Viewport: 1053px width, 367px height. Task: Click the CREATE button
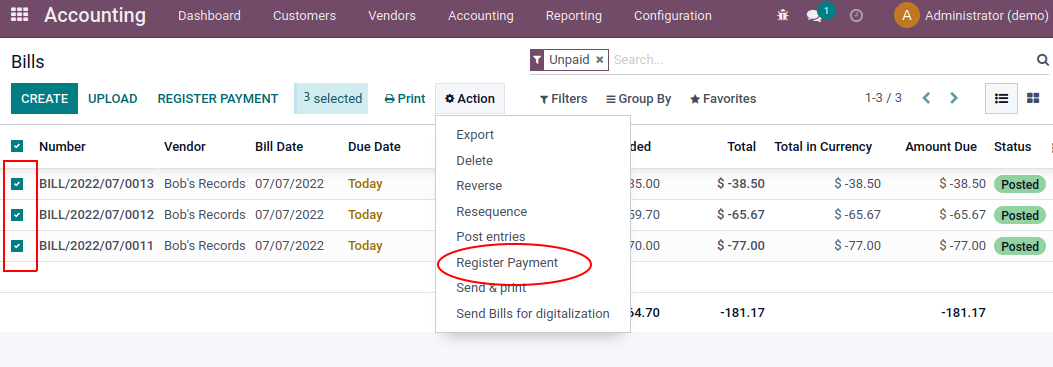pos(44,99)
